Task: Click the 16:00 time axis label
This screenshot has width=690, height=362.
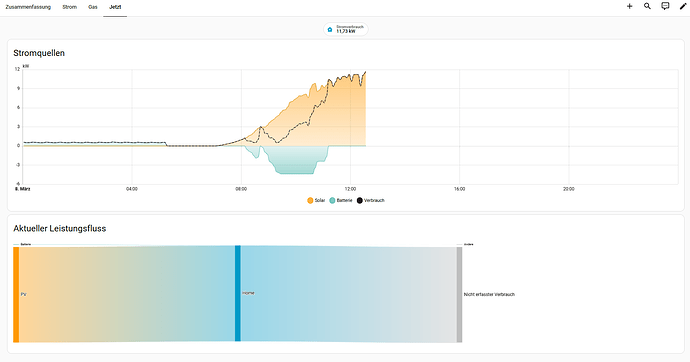Action: [459, 189]
